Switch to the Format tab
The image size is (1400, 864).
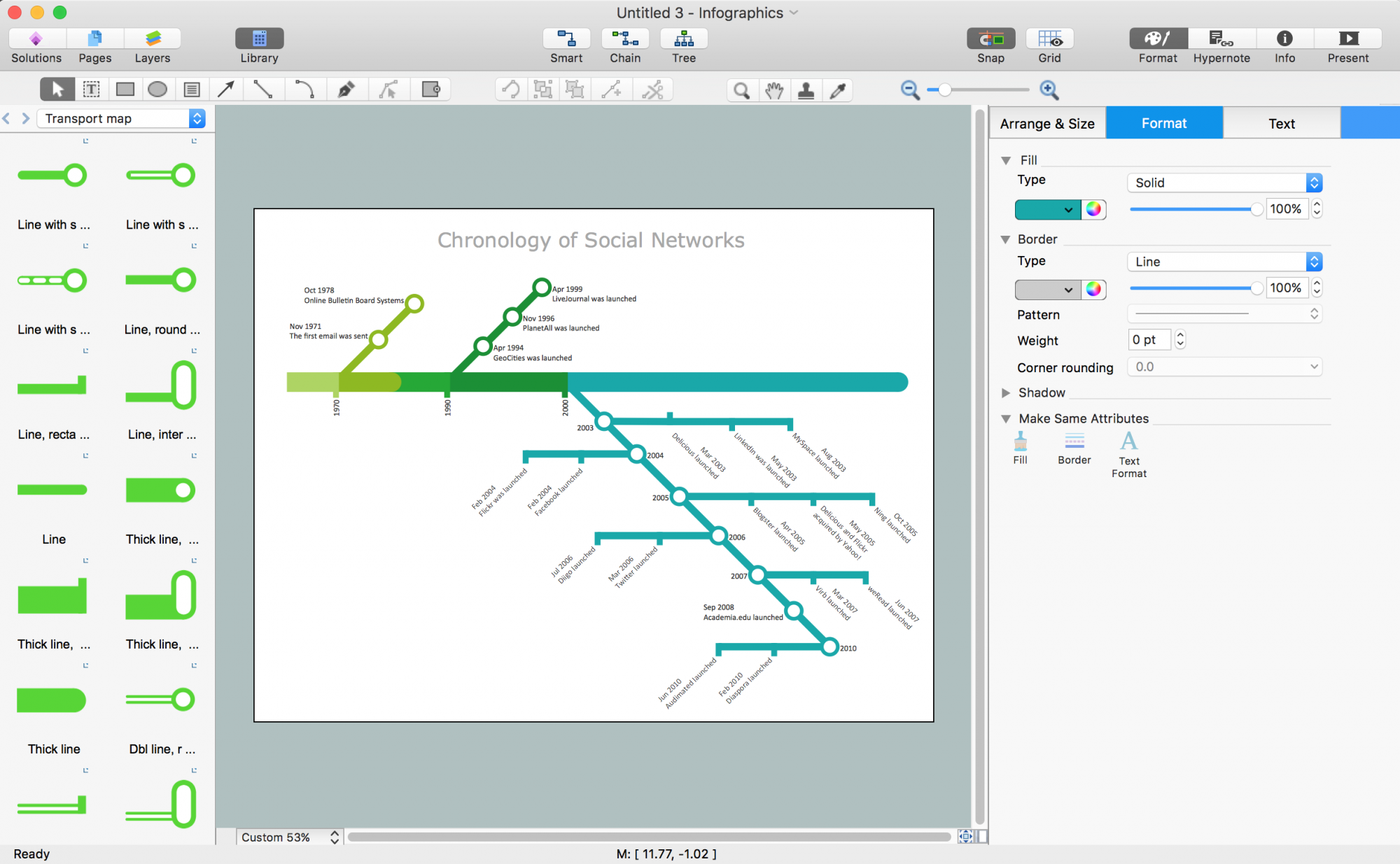(x=1164, y=123)
